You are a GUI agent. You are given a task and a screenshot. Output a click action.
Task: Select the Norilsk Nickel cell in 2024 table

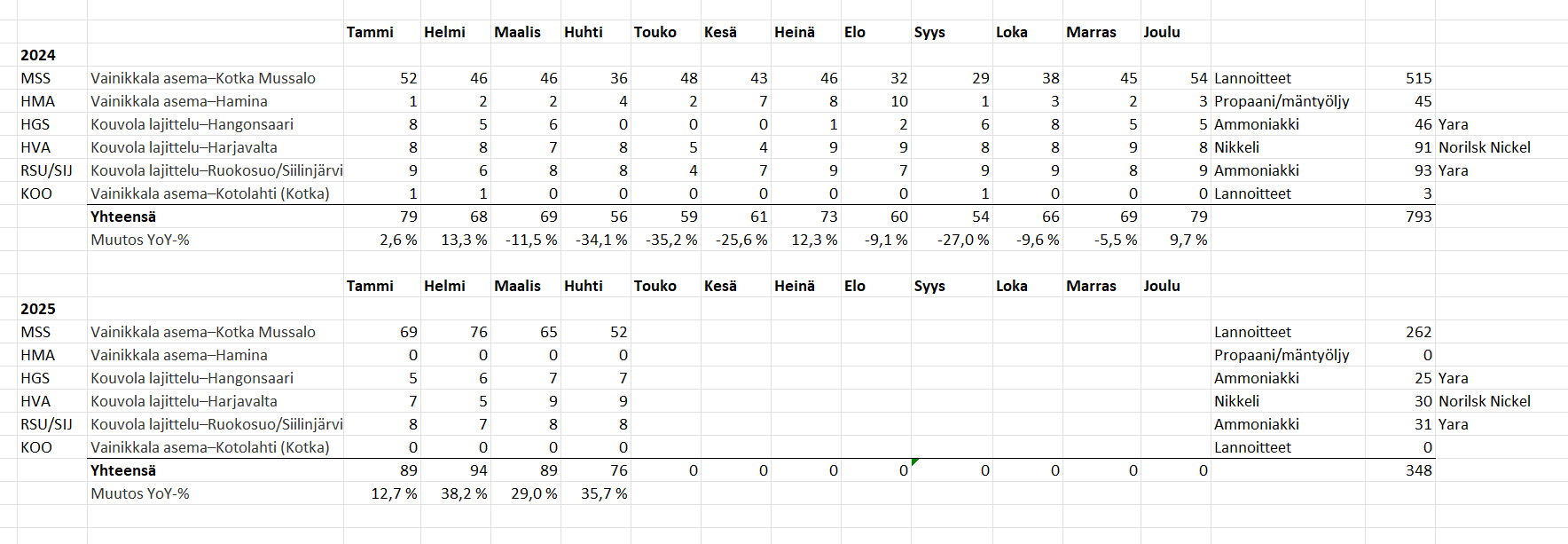click(1484, 147)
